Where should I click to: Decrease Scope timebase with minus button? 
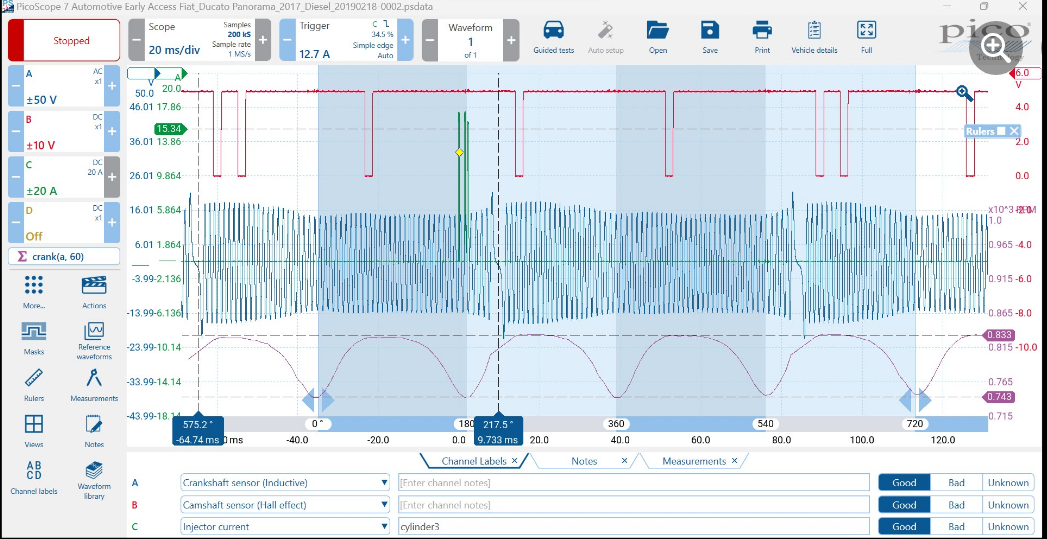(x=136, y=40)
